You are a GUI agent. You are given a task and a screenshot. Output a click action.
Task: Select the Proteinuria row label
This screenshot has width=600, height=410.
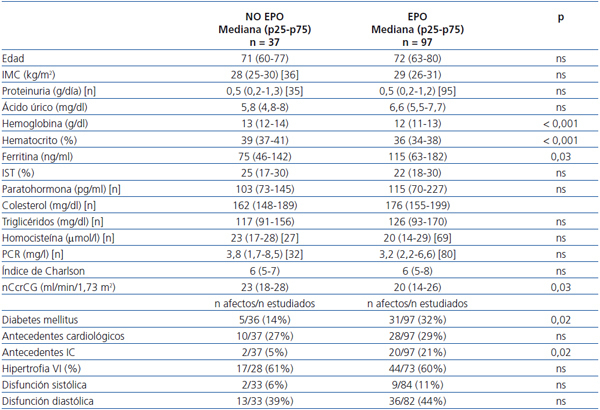pos(49,89)
